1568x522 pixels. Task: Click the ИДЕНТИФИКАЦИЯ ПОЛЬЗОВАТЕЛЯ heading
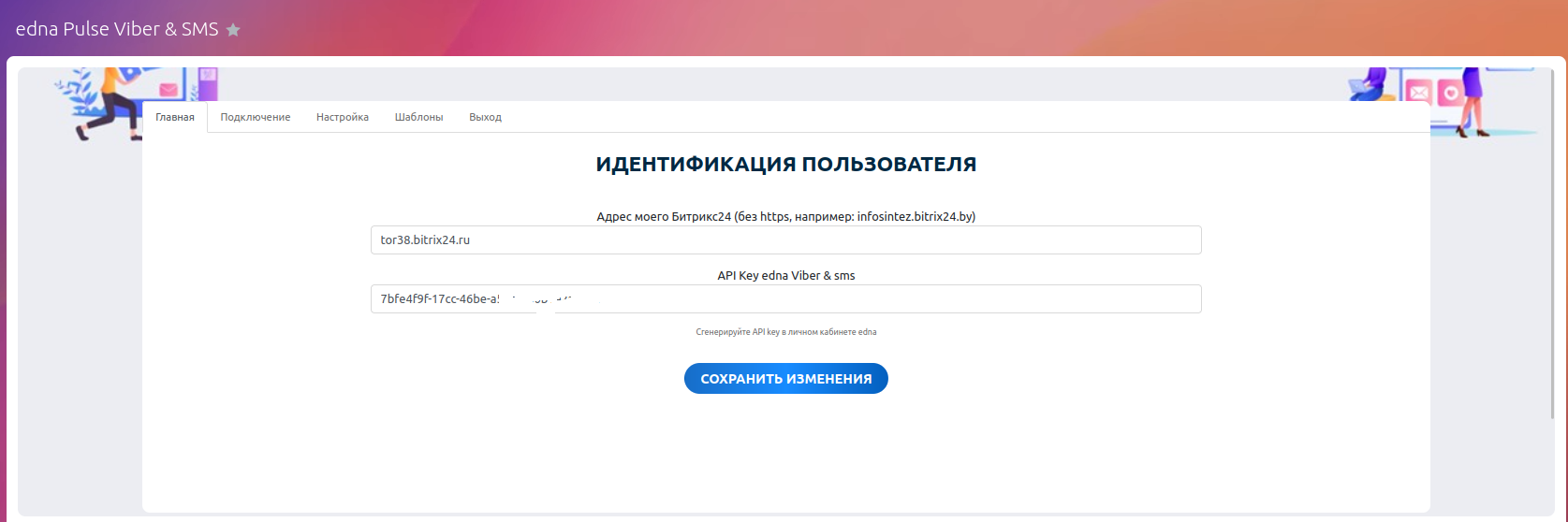click(786, 165)
